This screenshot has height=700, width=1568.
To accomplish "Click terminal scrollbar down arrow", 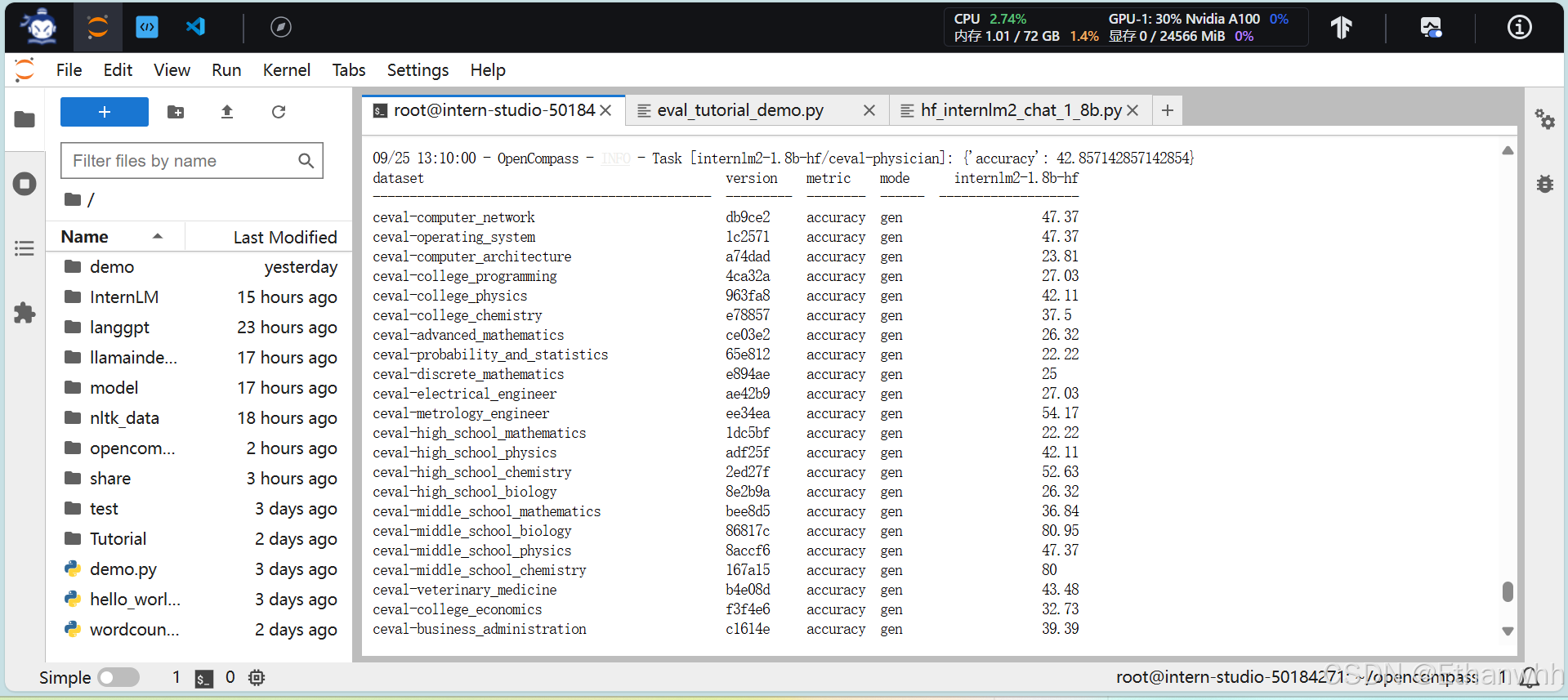I will pos(1508,631).
